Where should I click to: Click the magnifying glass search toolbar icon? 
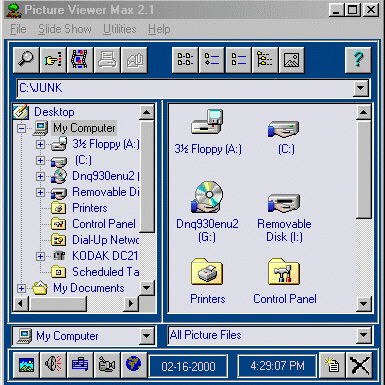coord(26,60)
